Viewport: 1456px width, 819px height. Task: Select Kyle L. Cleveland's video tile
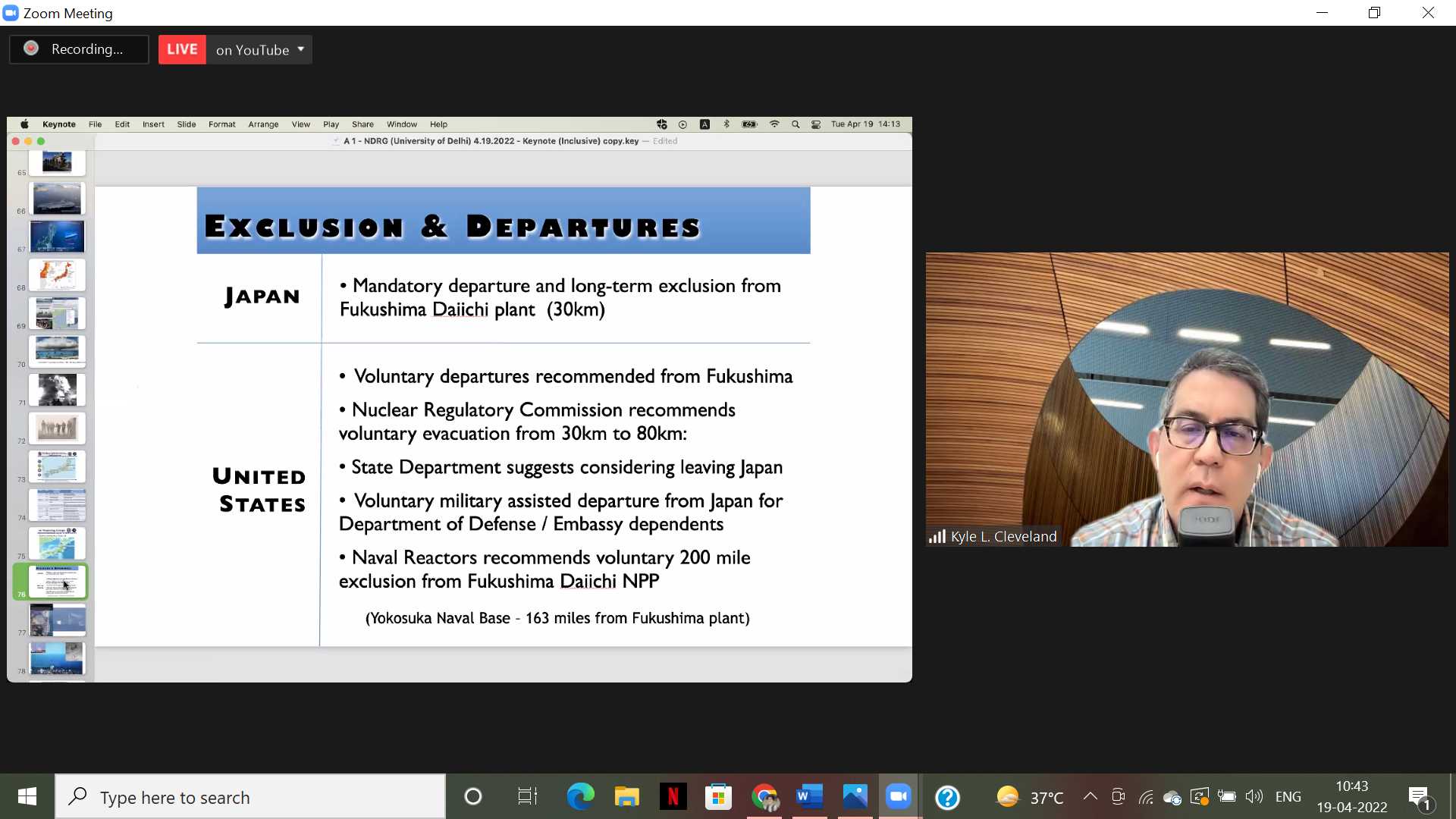(1187, 400)
